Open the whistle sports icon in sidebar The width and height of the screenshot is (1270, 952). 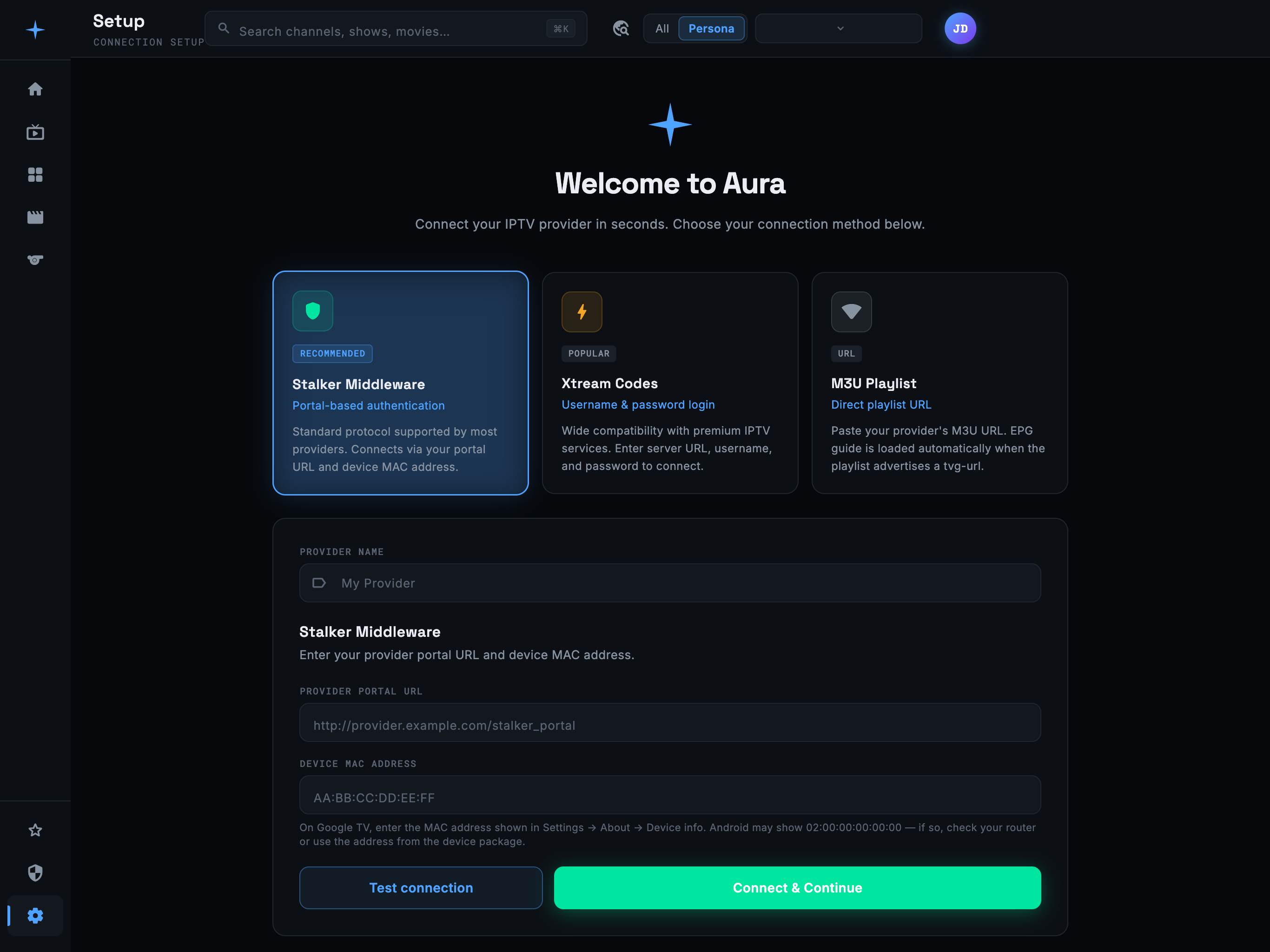click(x=35, y=259)
